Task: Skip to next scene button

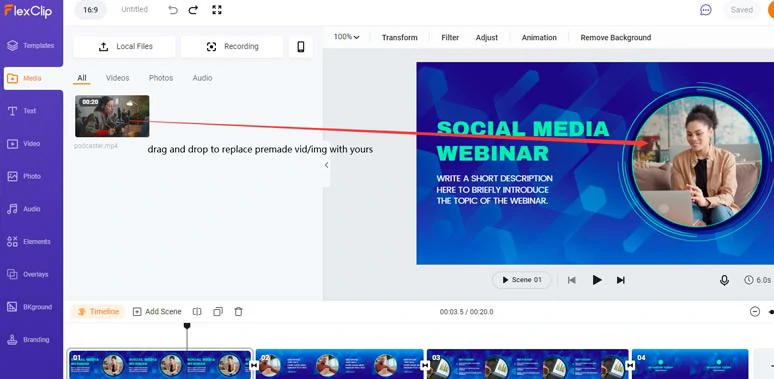Action: (621, 280)
